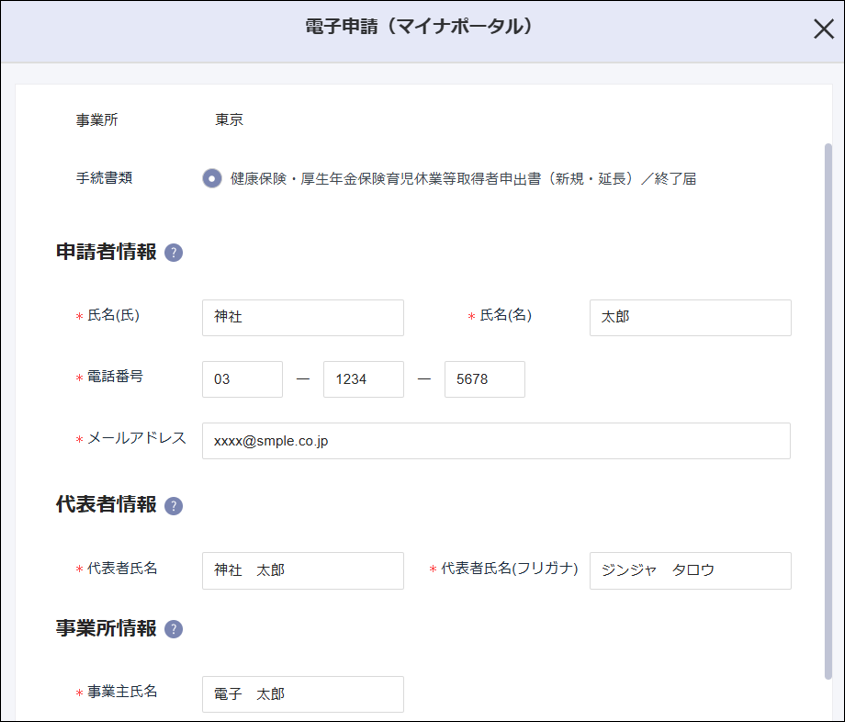This screenshot has width=845, height=722.
Task: Click the 東京 office name text
Action: tap(229, 120)
